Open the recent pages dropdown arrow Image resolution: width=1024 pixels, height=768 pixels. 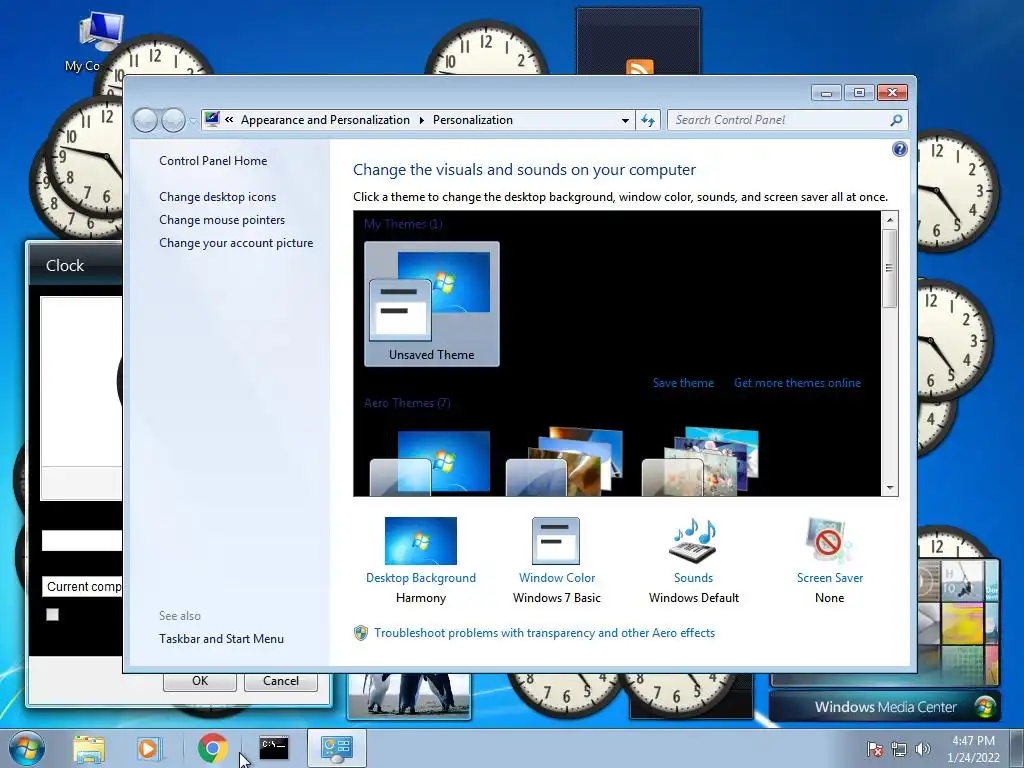click(193, 121)
